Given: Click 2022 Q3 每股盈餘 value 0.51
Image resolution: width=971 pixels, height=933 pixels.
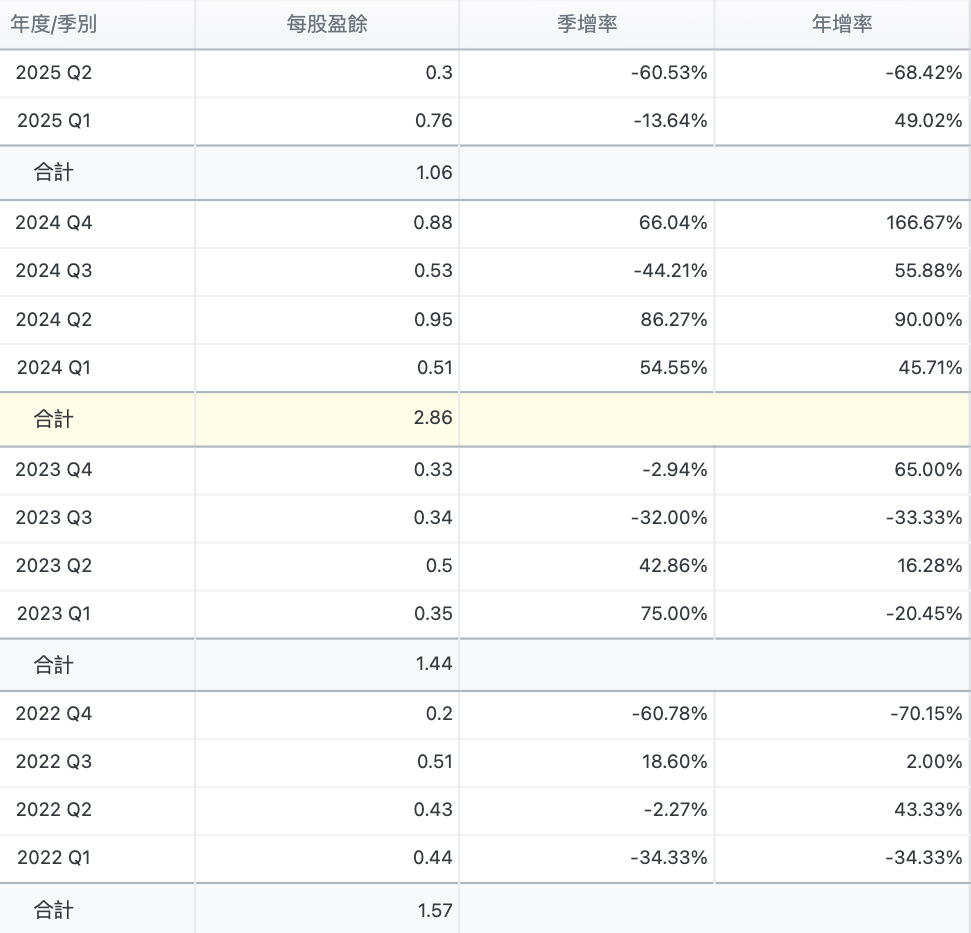Looking at the screenshot, I should [433, 761].
